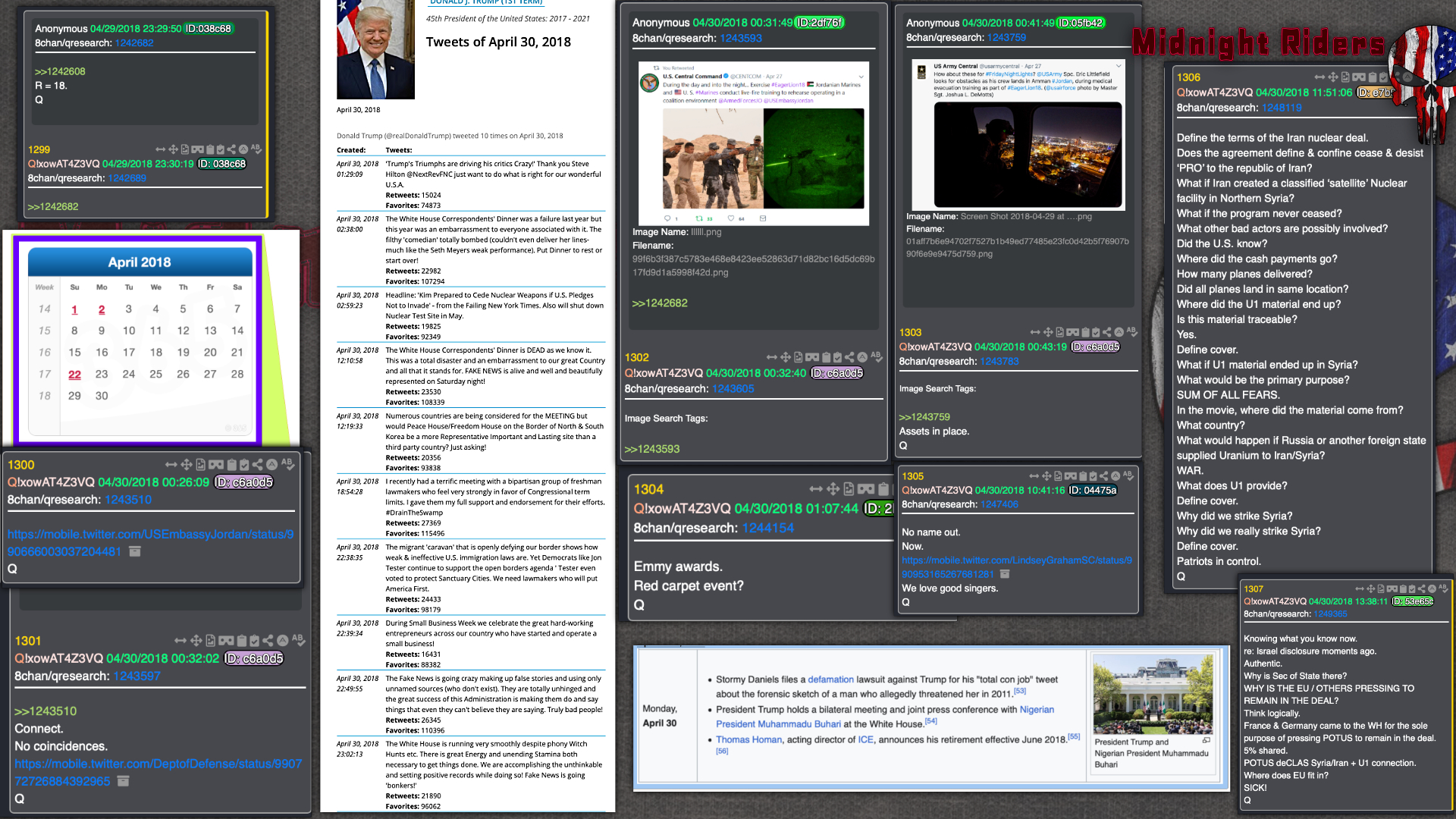This screenshot has width=1456, height=819.
Task: Click the image file icon on post 1300
Action: [x=200, y=465]
